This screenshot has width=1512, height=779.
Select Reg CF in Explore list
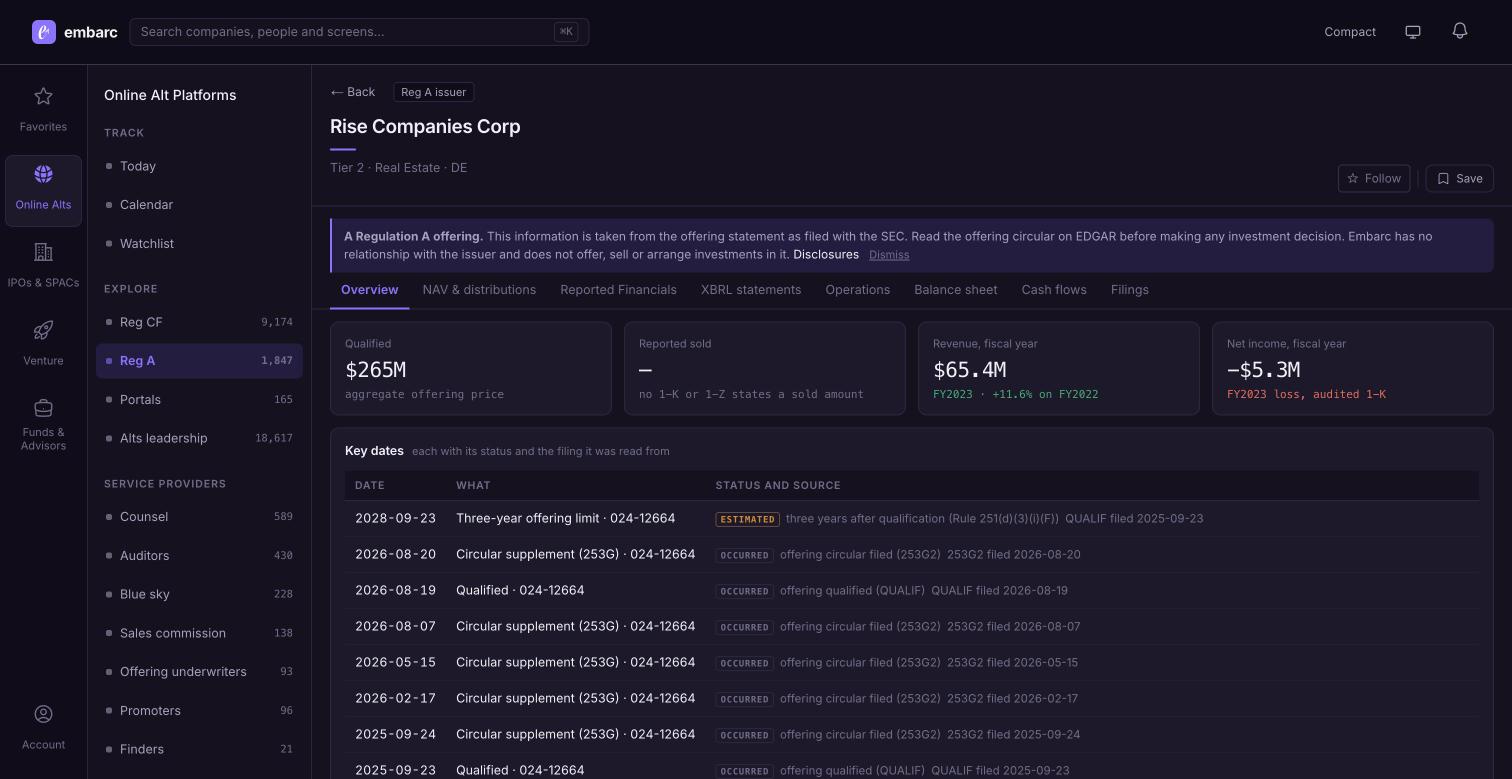[199, 322]
